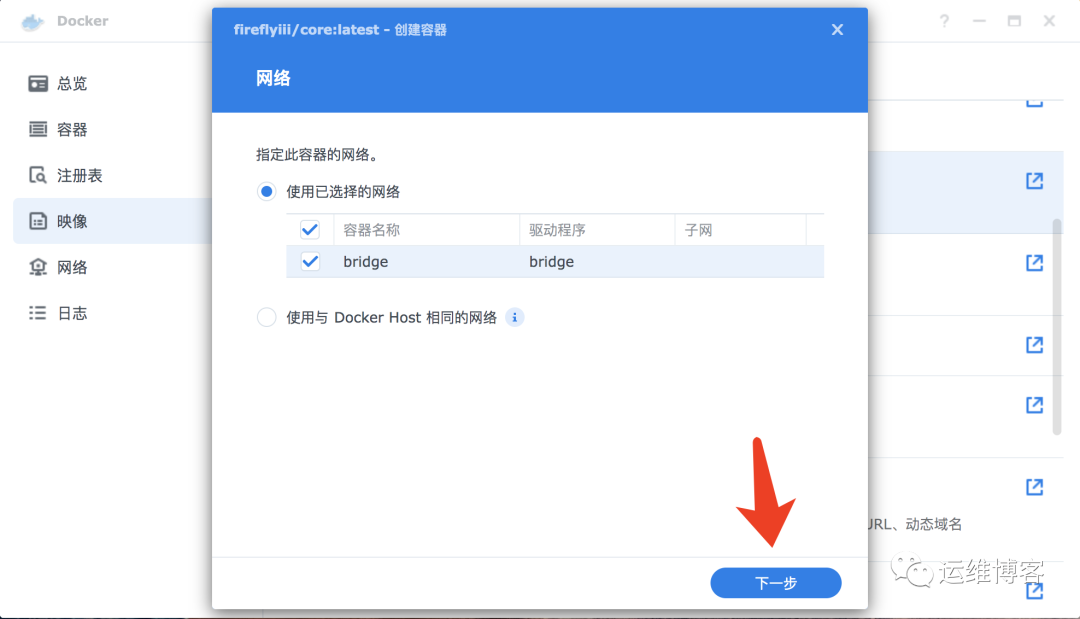Screen dimensions: 1080x619
Task: Click the Docker whale icon in title bar
Action: point(32,22)
